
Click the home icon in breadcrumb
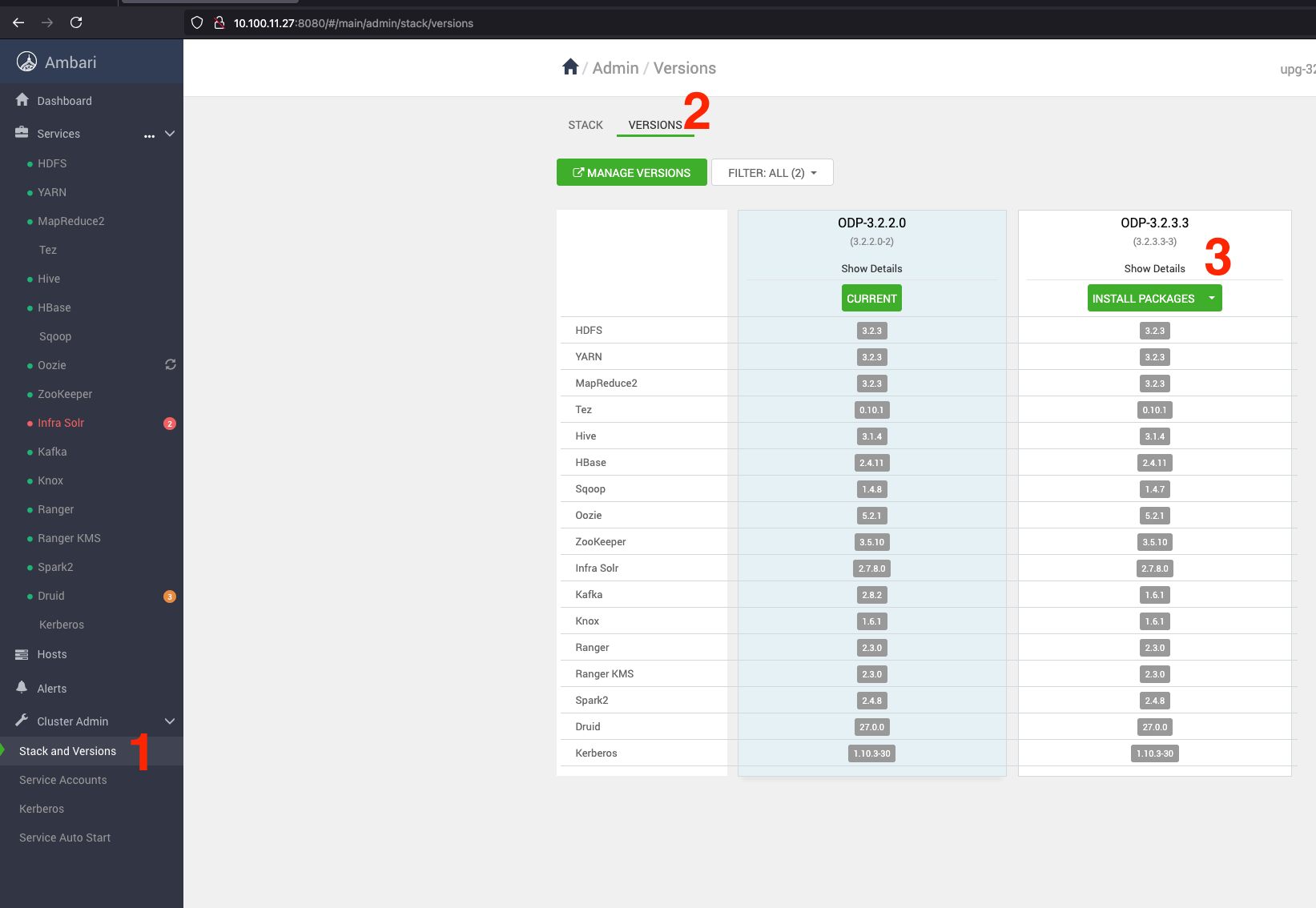pyautogui.click(x=570, y=67)
